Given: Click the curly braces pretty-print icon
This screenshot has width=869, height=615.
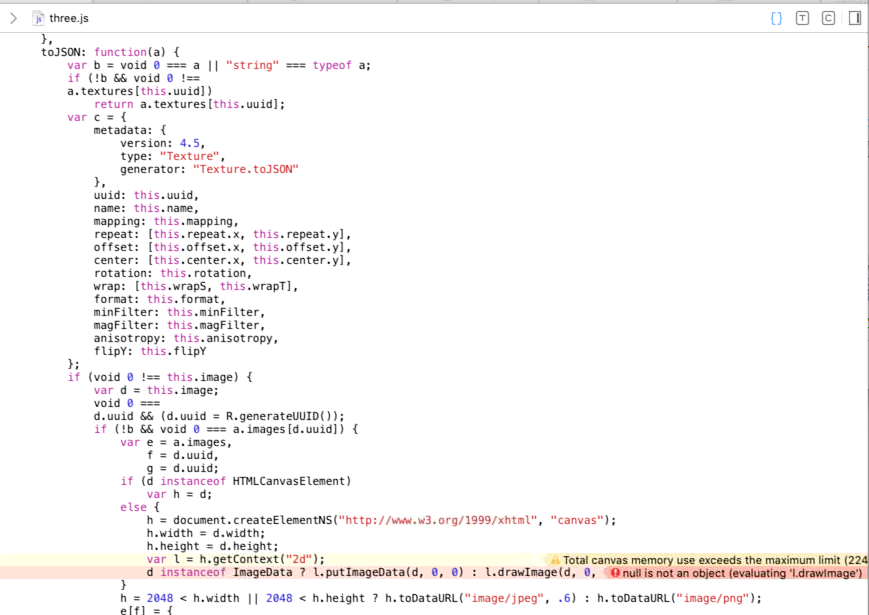Looking at the screenshot, I should tap(777, 17).
